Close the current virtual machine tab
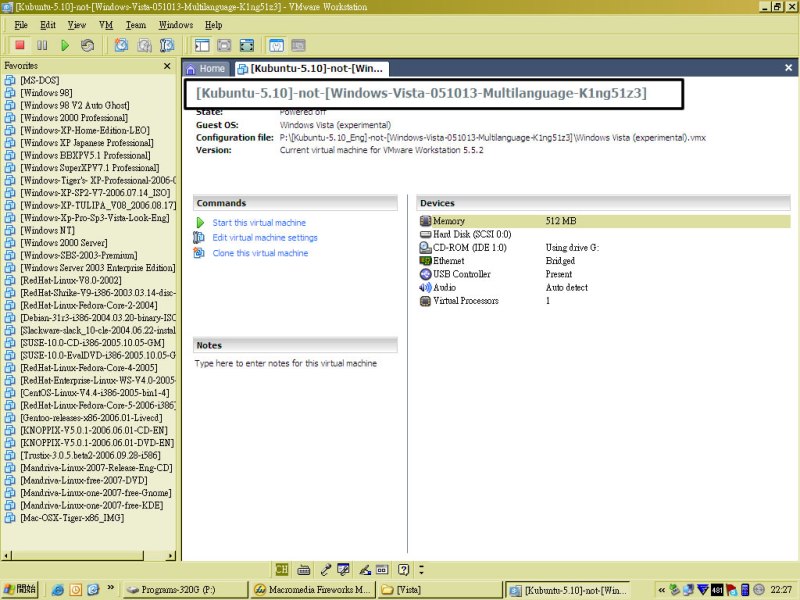This screenshot has height=600, width=800. click(x=788, y=67)
